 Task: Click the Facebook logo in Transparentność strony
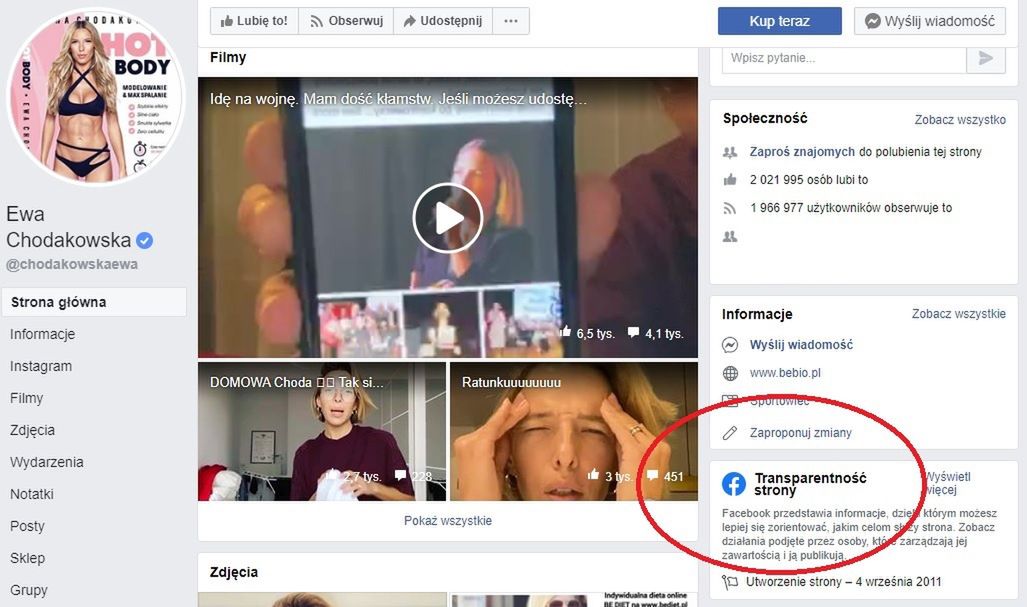pos(734,484)
